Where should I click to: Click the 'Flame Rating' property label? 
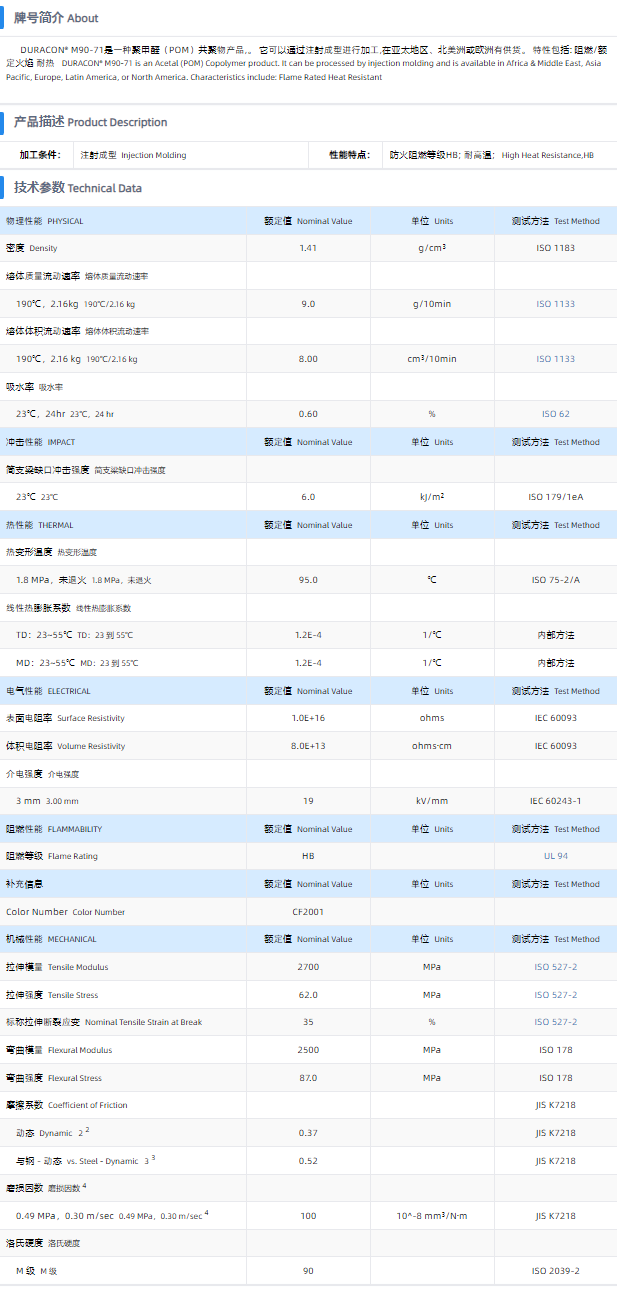[73, 856]
